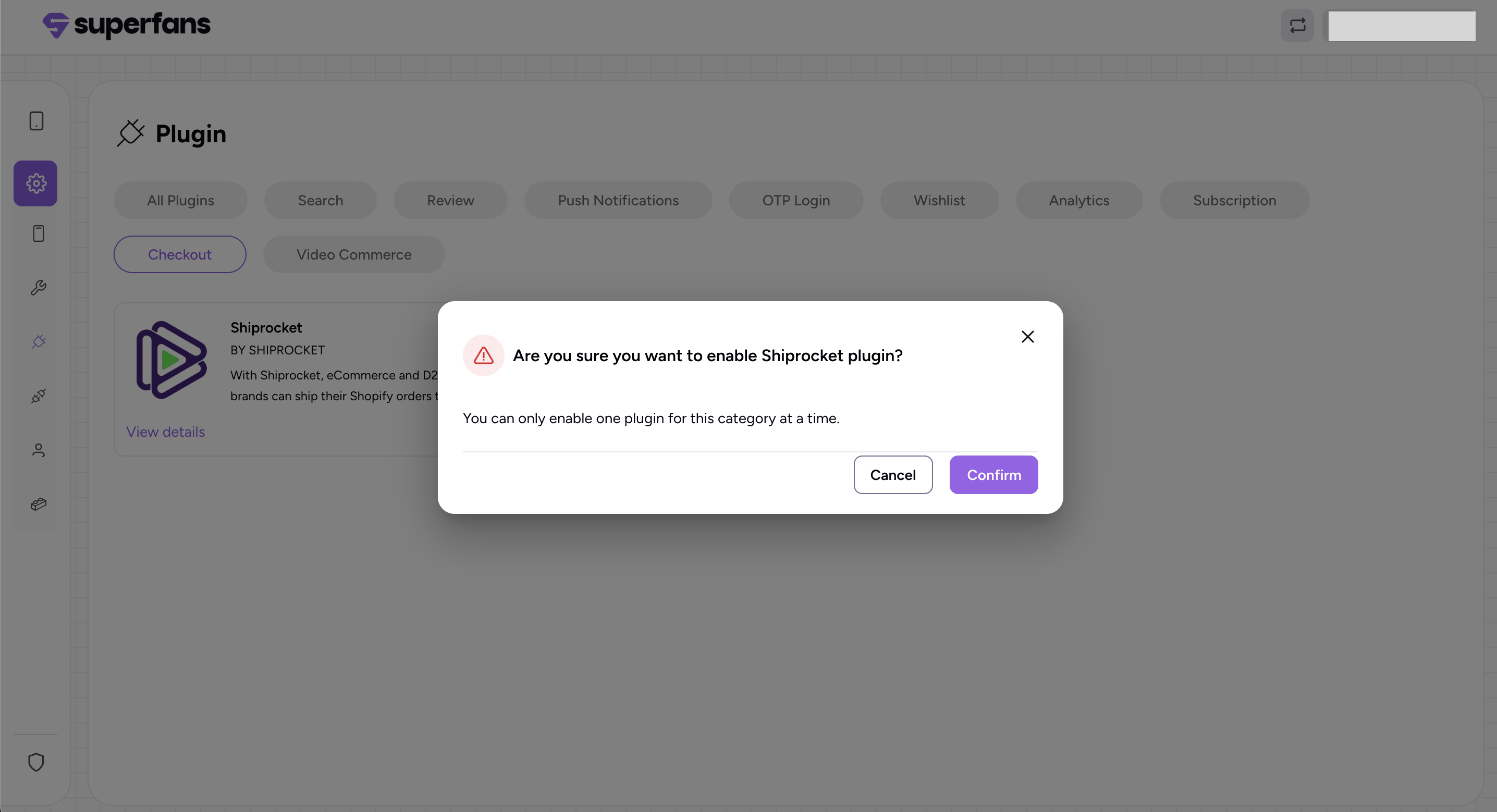Select the mobile phone sidebar icon
The height and width of the screenshot is (812, 1497).
pos(39,233)
